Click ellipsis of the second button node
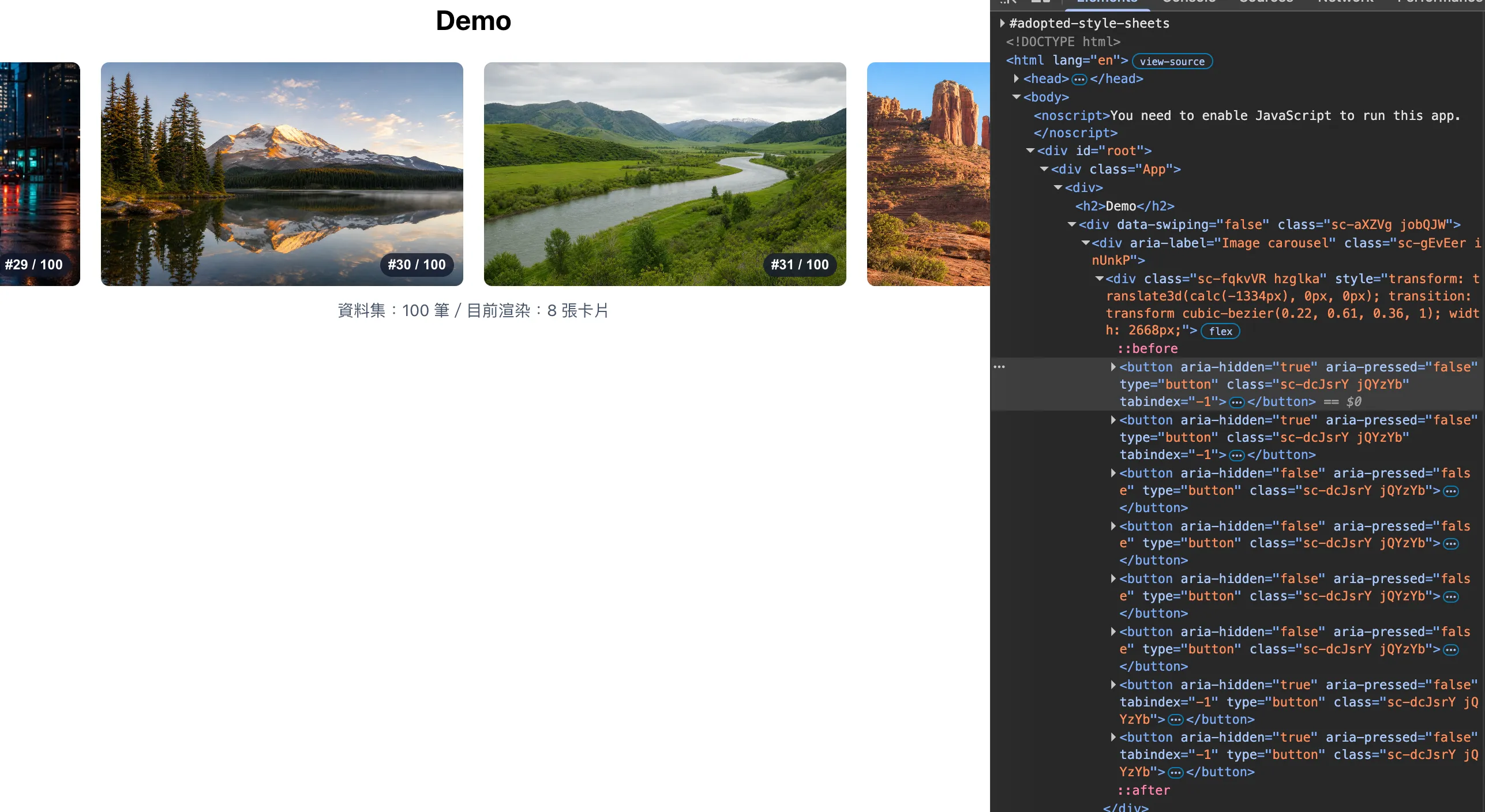Viewport: 1485px width, 812px height. point(1236,455)
